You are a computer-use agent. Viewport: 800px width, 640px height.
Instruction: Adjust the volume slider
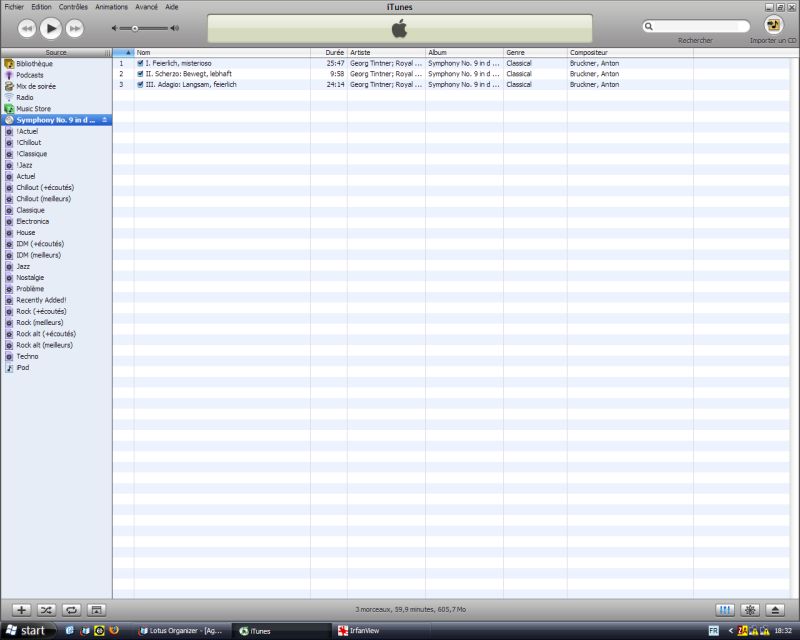(x=136, y=28)
